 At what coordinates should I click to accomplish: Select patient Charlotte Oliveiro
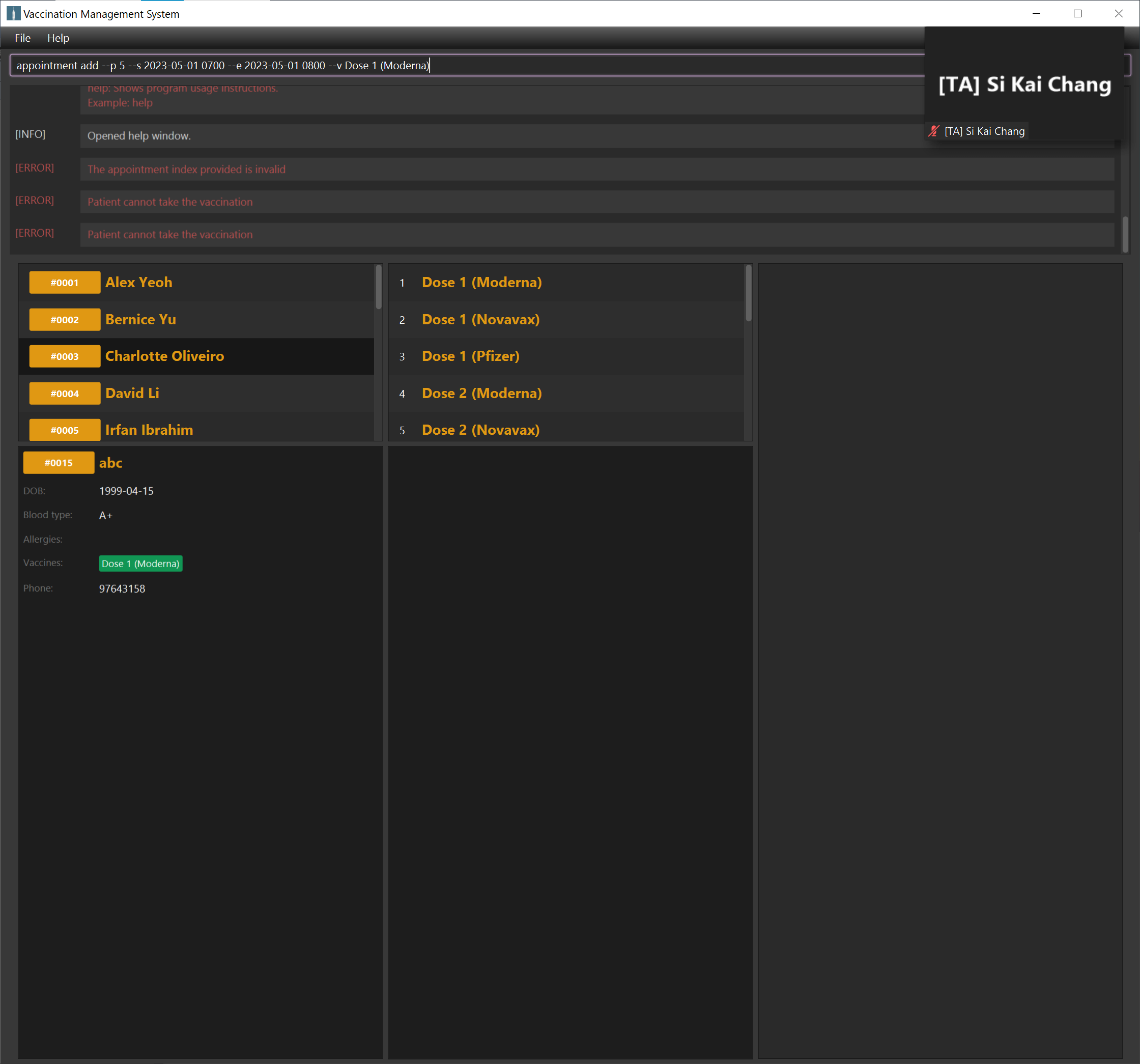coord(164,356)
